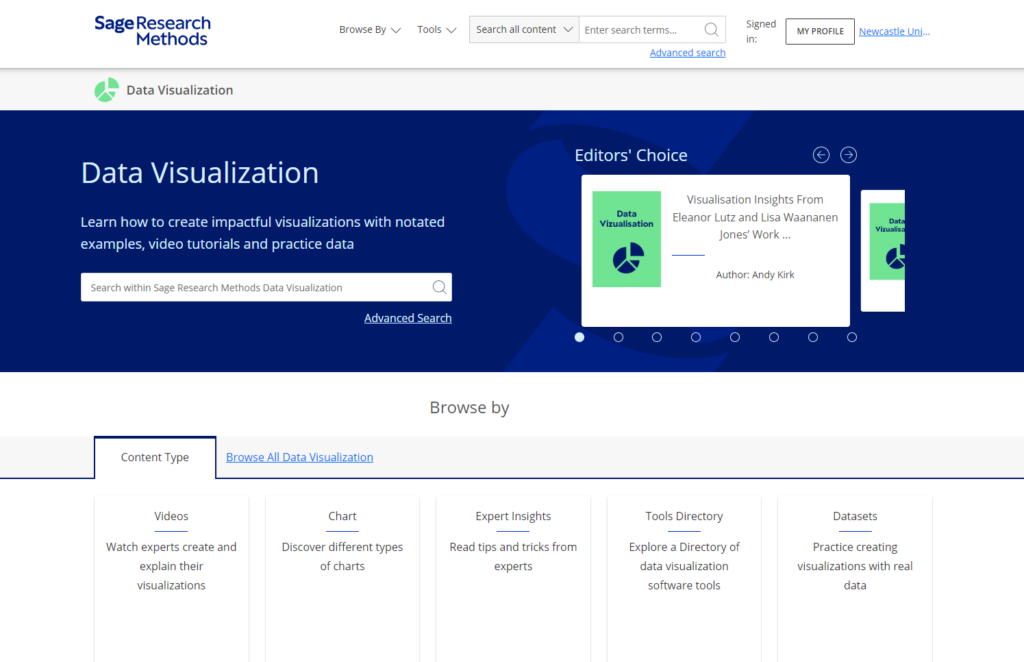Click the magnifier icon in top search bar
The height and width of the screenshot is (662, 1024).
pos(711,30)
